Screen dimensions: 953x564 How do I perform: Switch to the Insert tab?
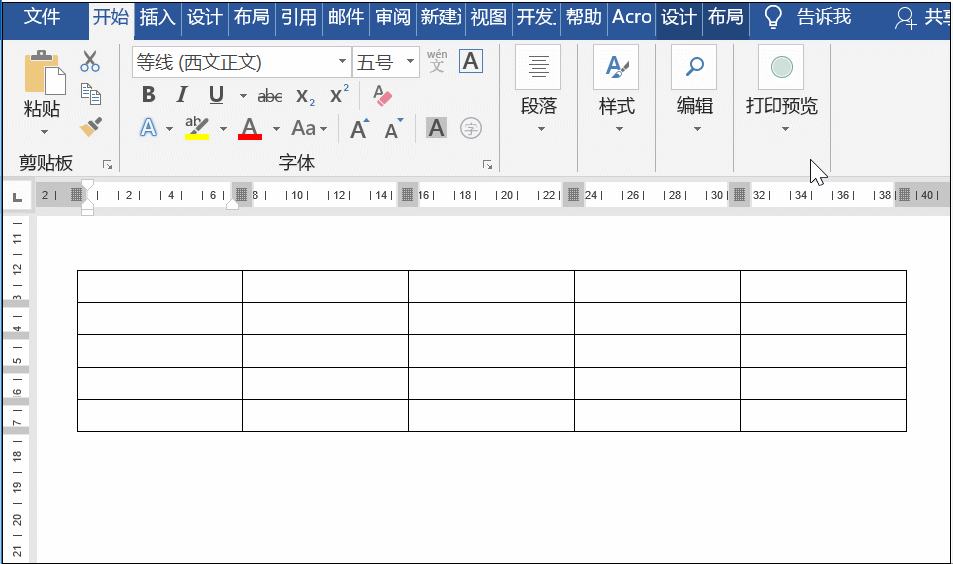click(157, 17)
